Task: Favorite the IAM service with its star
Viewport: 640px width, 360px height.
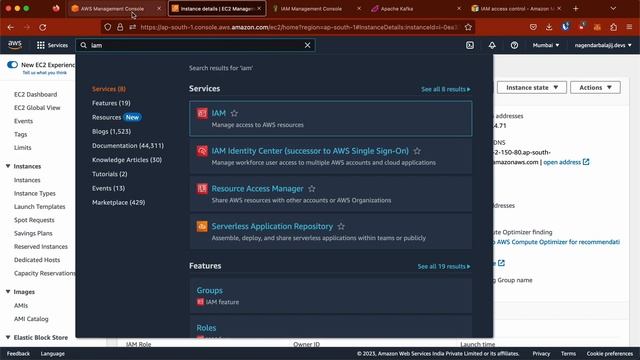Action: pos(234,113)
